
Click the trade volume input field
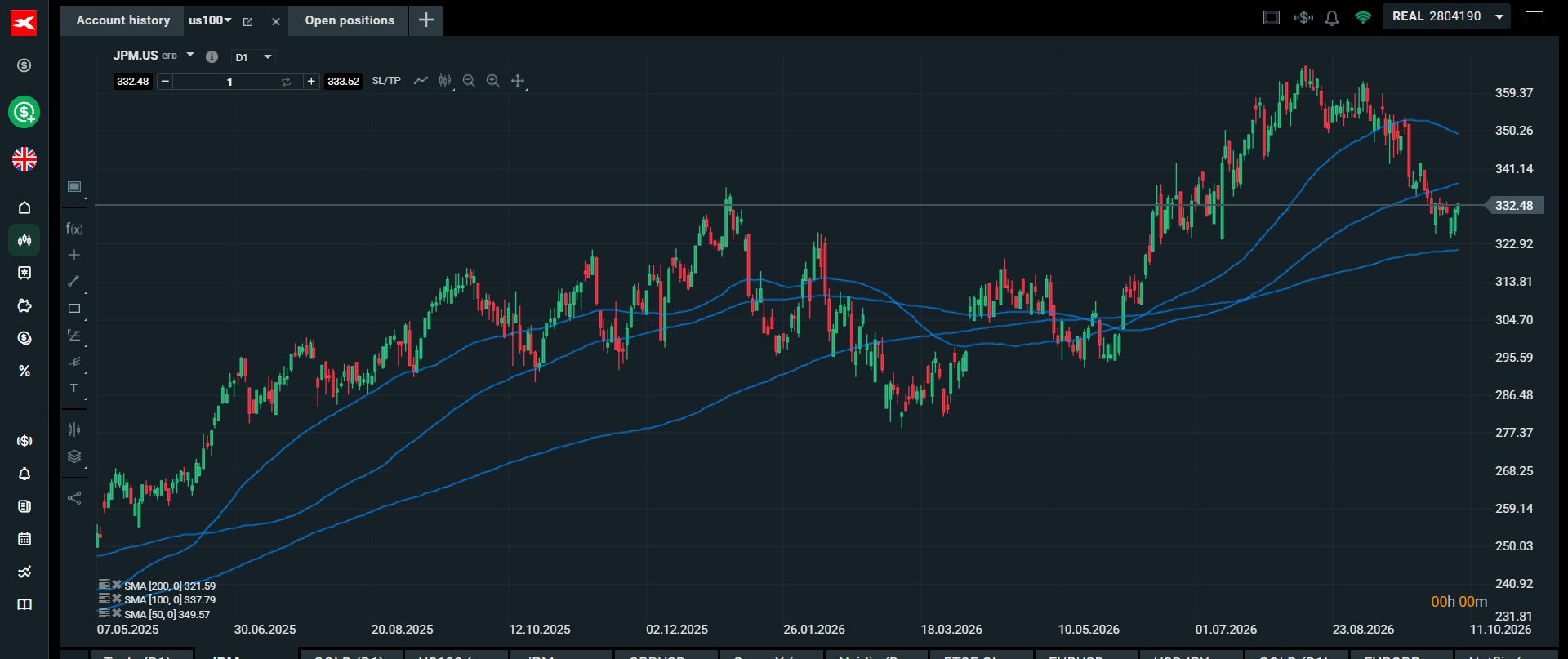pyautogui.click(x=229, y=82)
